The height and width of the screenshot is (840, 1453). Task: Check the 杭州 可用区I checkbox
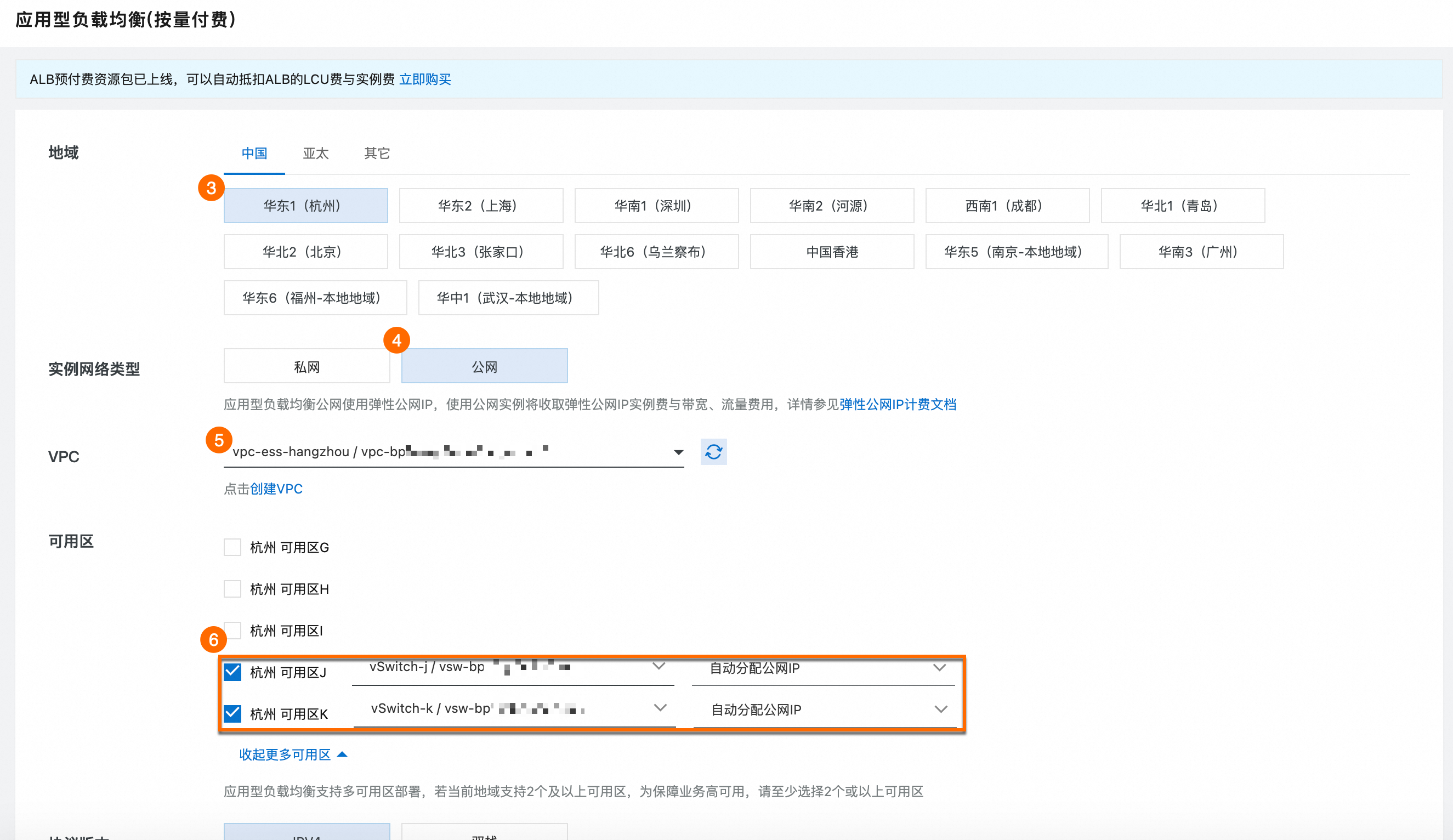[x=232, y=630]
